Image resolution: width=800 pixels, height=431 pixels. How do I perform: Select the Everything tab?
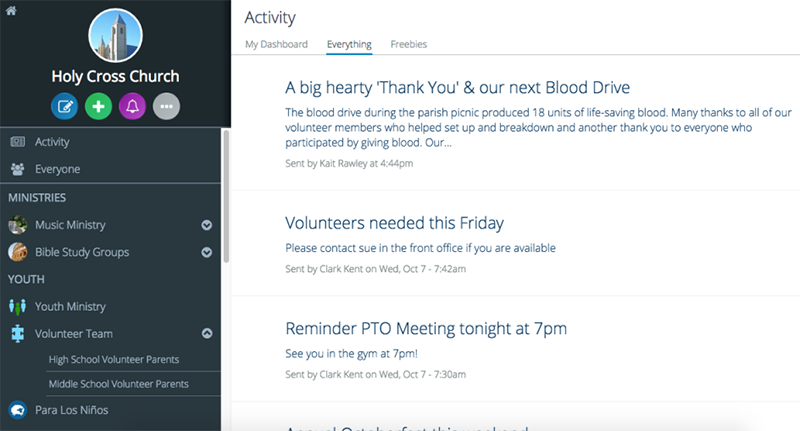click(349, 44)
